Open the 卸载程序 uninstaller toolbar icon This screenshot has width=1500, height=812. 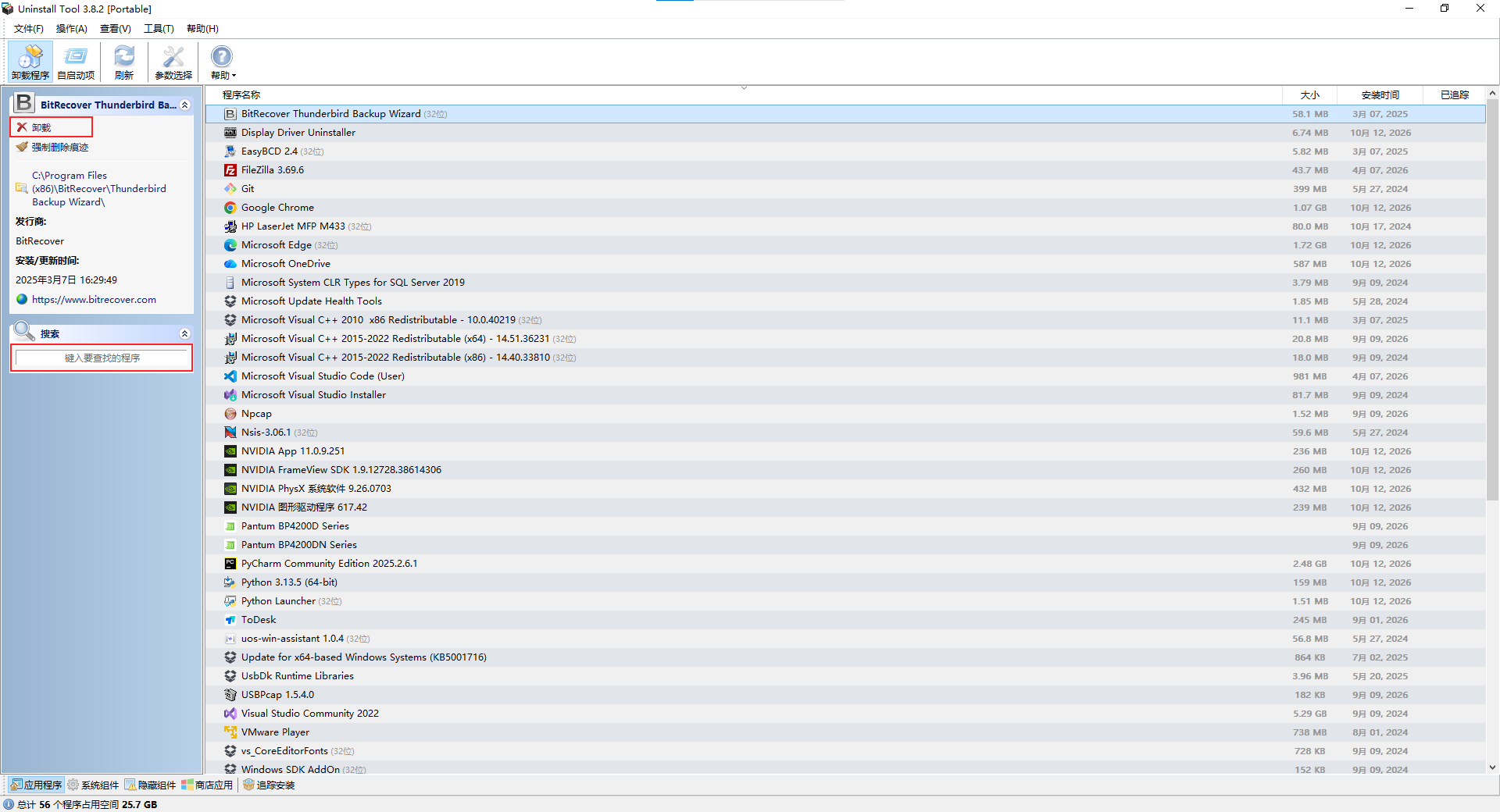coord(30,62)
